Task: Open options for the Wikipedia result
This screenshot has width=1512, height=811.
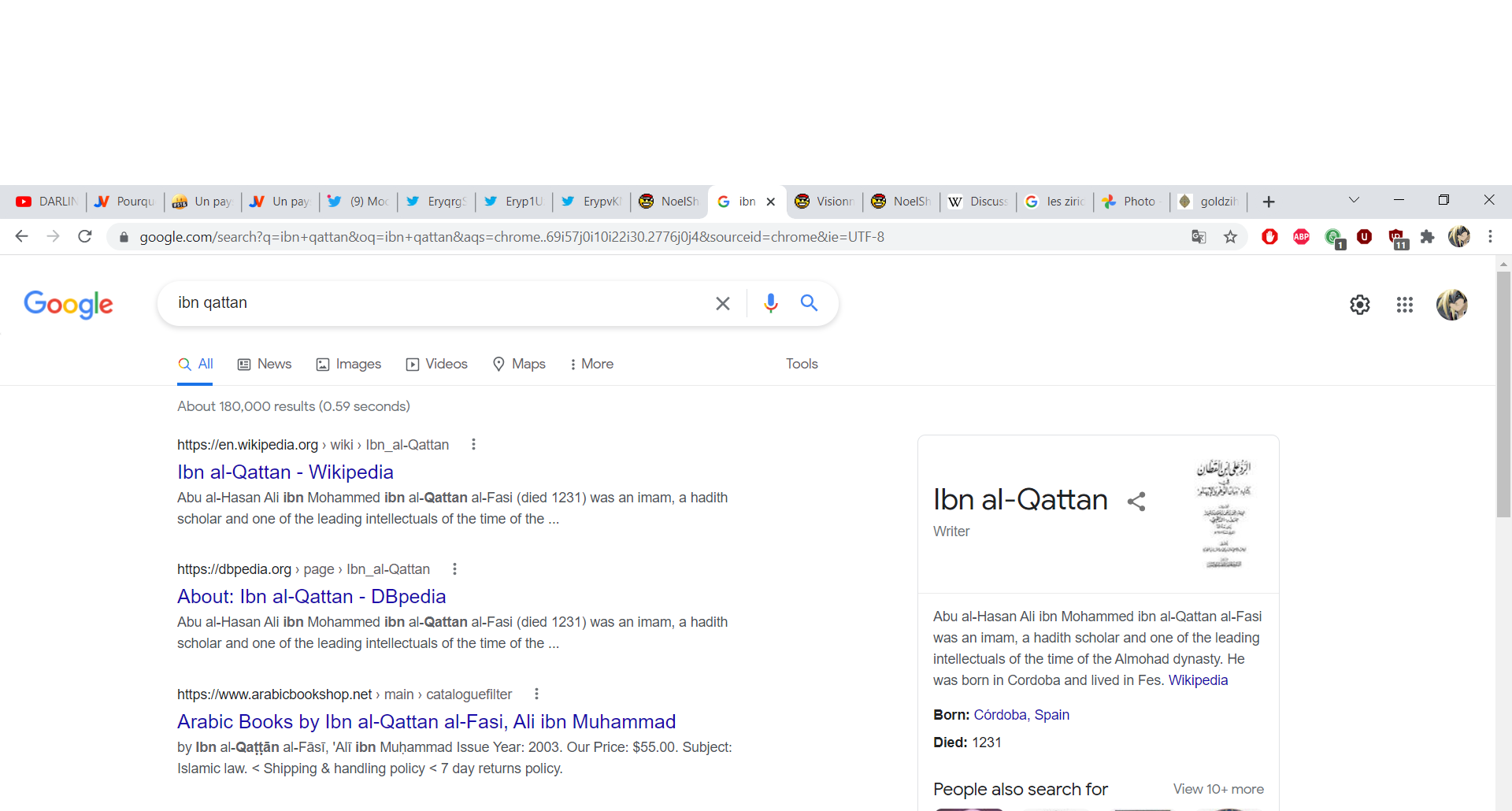Action: (473, 445)
